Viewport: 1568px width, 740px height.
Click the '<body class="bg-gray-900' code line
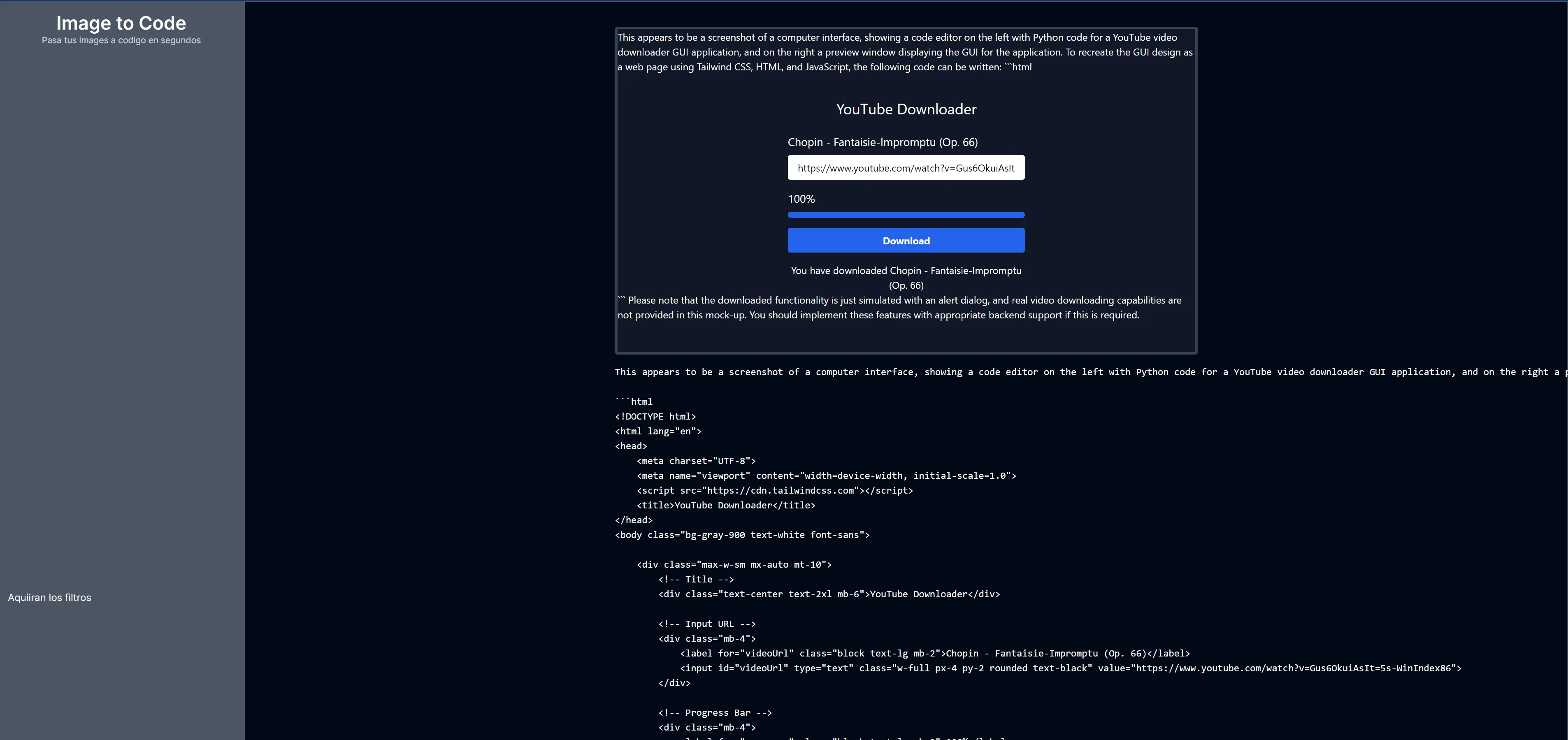[x=742, y=535]
